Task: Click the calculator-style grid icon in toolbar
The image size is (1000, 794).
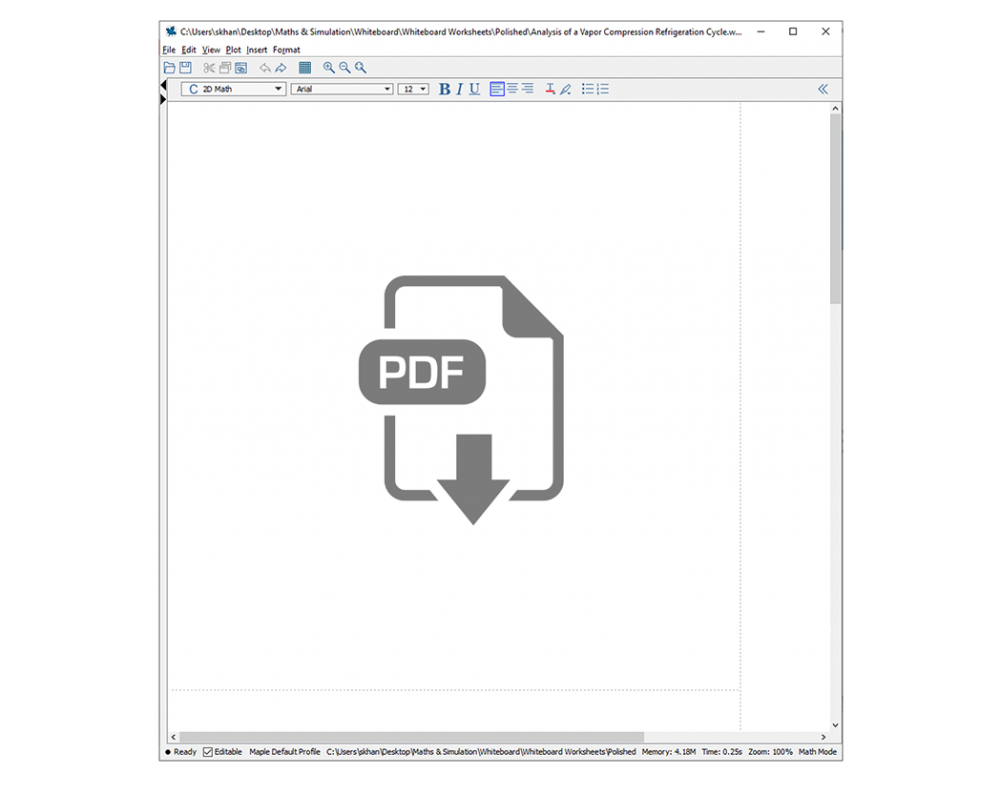Action: point(305,68)
